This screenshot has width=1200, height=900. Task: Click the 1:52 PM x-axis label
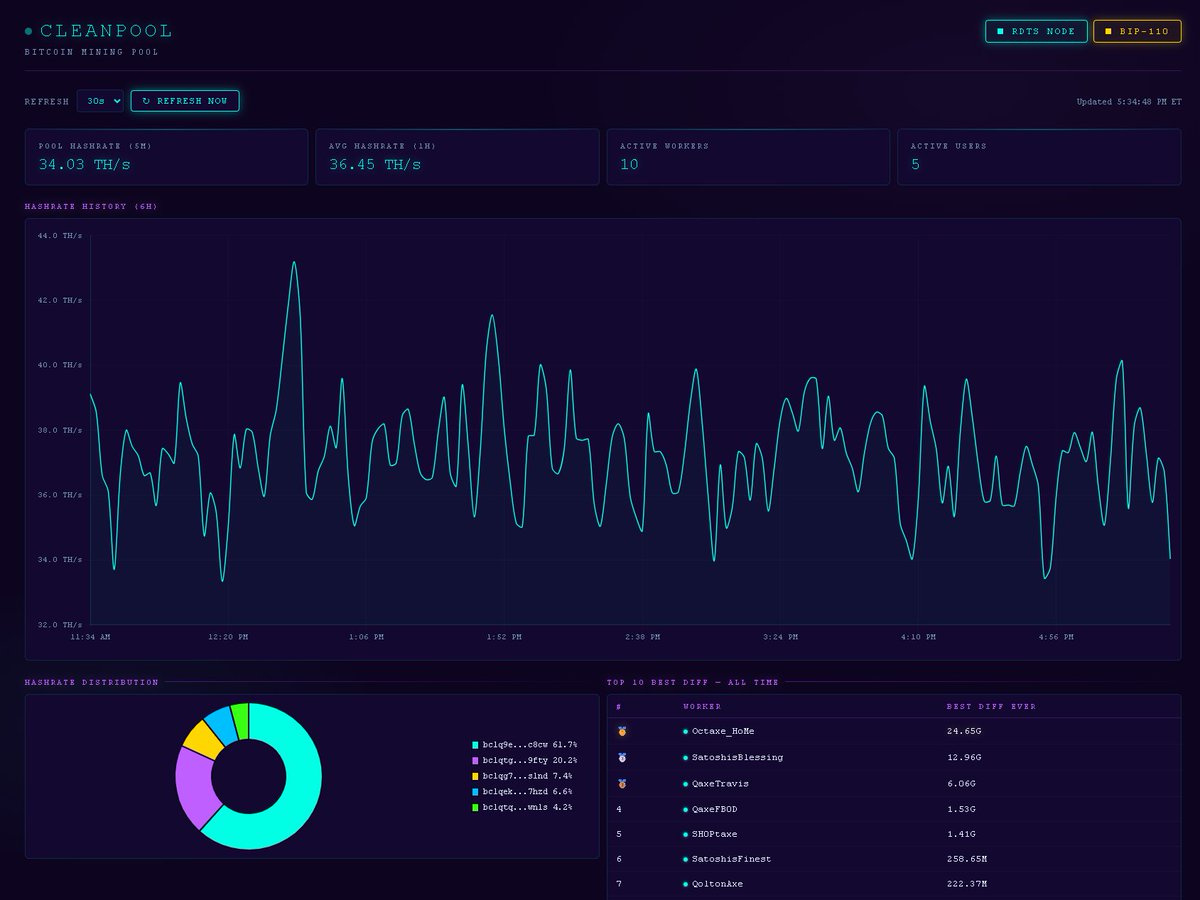pyautogui.click(x=504, y=637)
